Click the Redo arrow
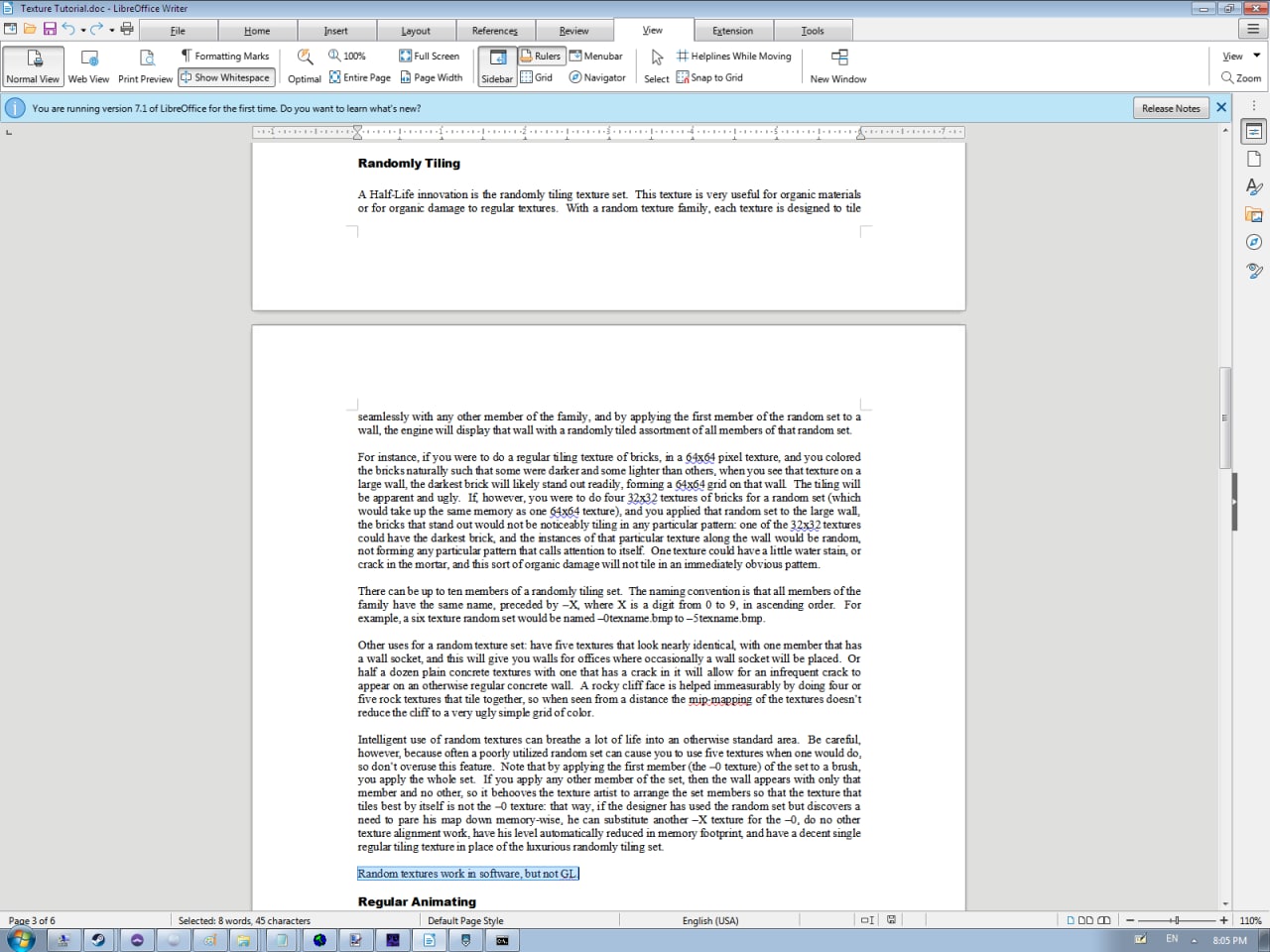 [x=97, y=29]
